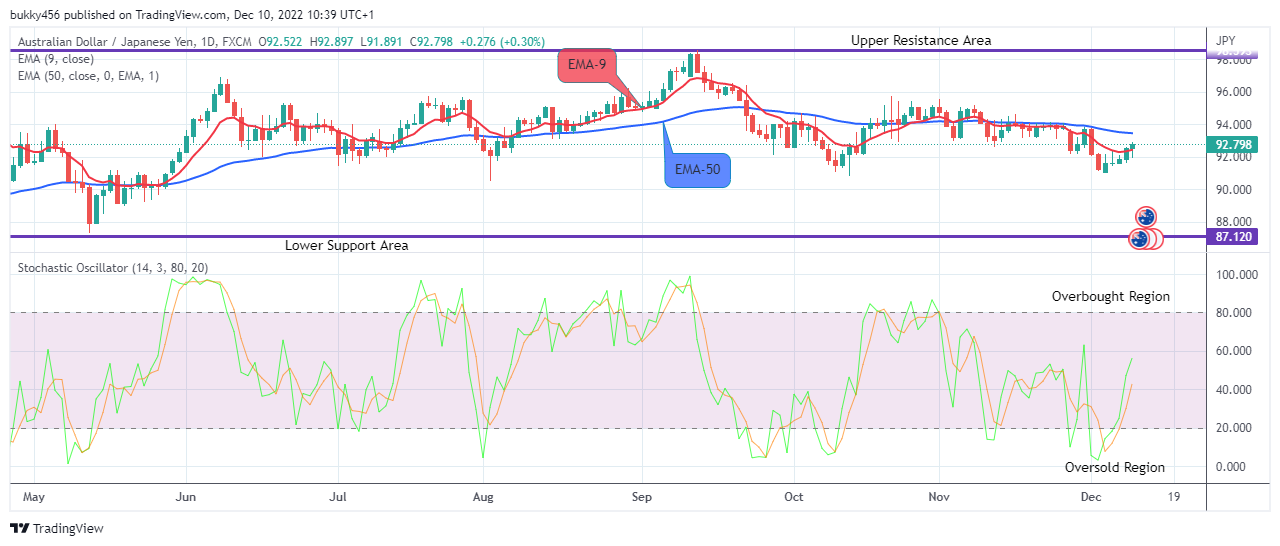Select the current price label 92.798
Image resolution: width=1280 pixels, height=546 pixels.
coord(1230,145)
